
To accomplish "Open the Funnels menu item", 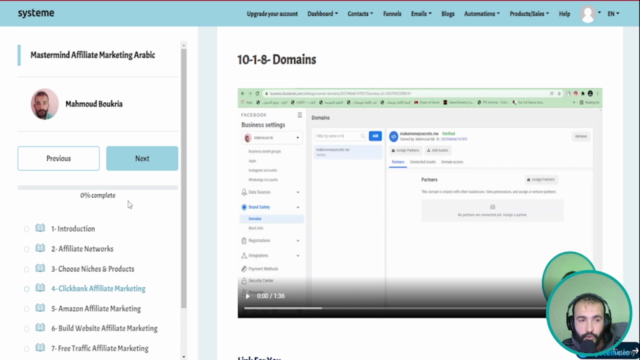I will pos(392,14).
